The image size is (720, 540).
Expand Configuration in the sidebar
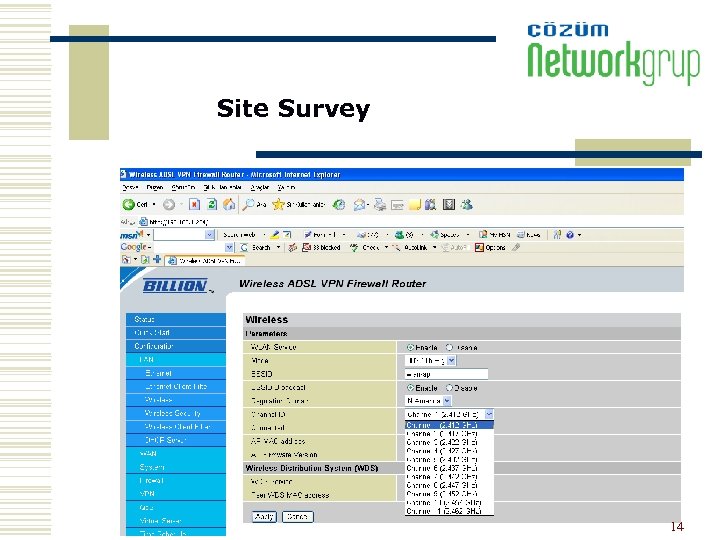[176, 346]
